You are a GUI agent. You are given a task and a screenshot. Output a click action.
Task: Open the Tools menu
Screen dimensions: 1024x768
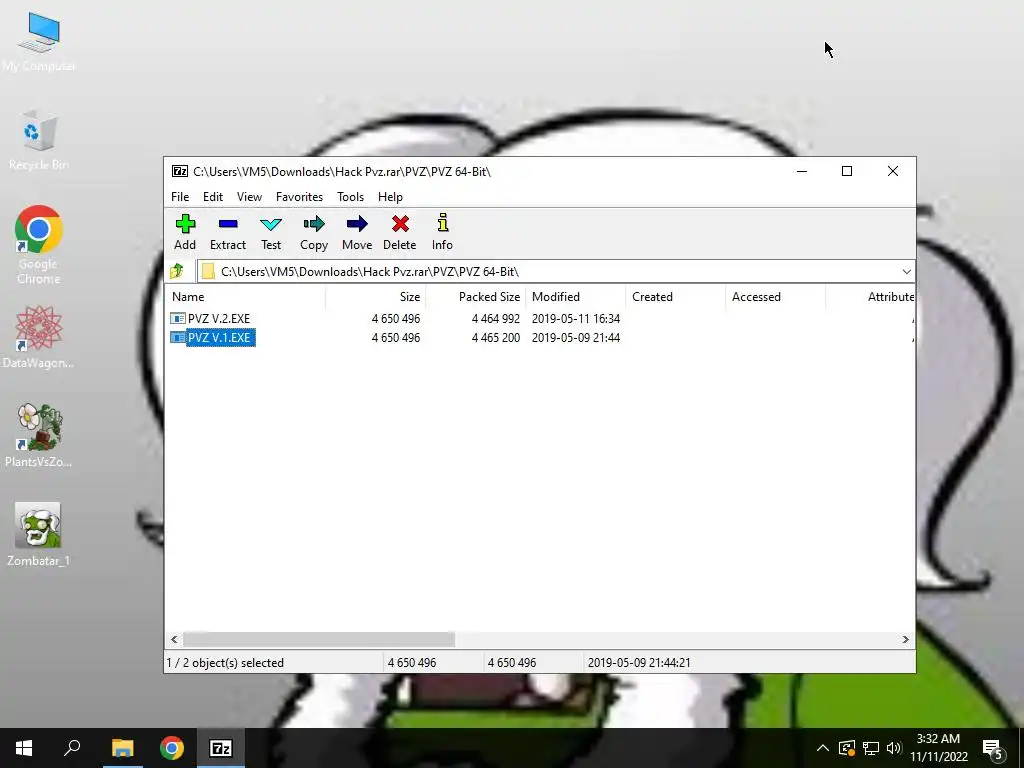(351, 197)
